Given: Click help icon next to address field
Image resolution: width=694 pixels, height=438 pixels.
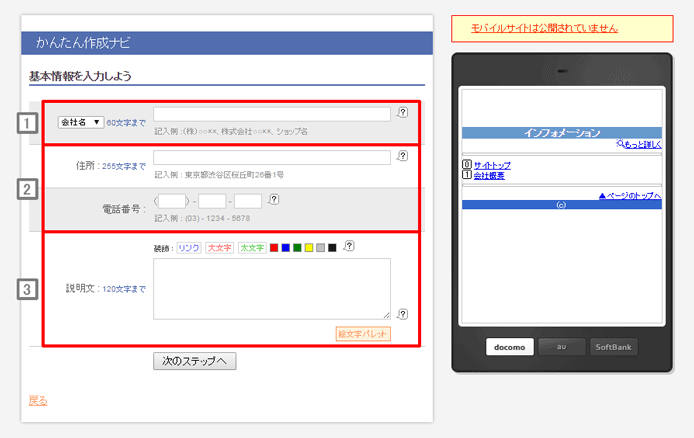Looking at the screenshot, I should point(402,156).
